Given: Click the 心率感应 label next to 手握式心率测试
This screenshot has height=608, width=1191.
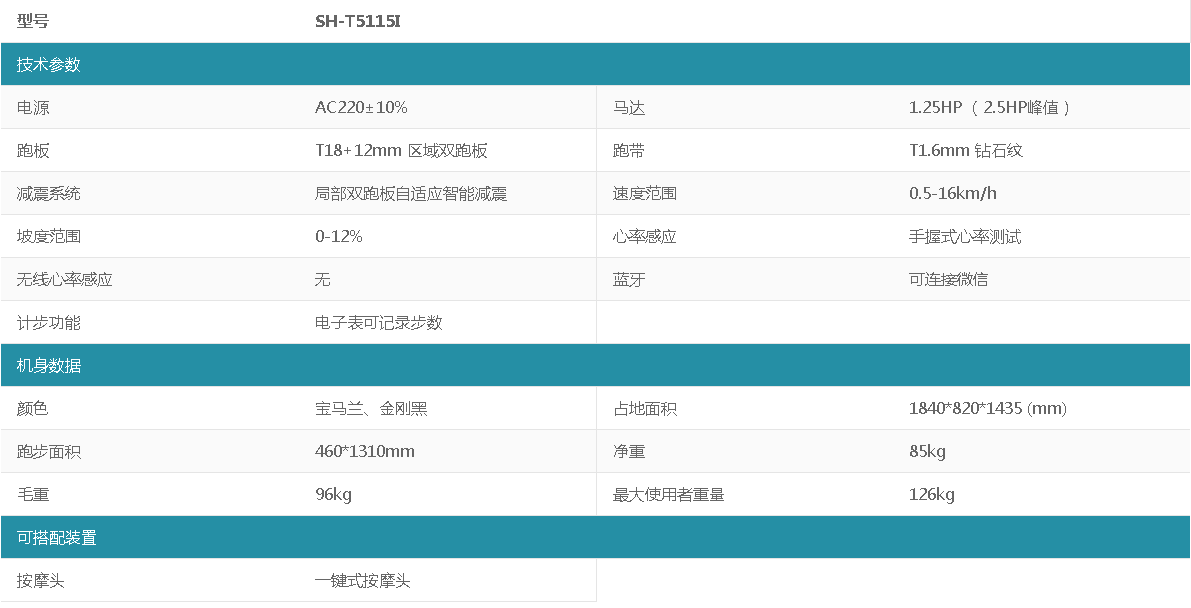Looking at the screenshot, I should [645, 236].
